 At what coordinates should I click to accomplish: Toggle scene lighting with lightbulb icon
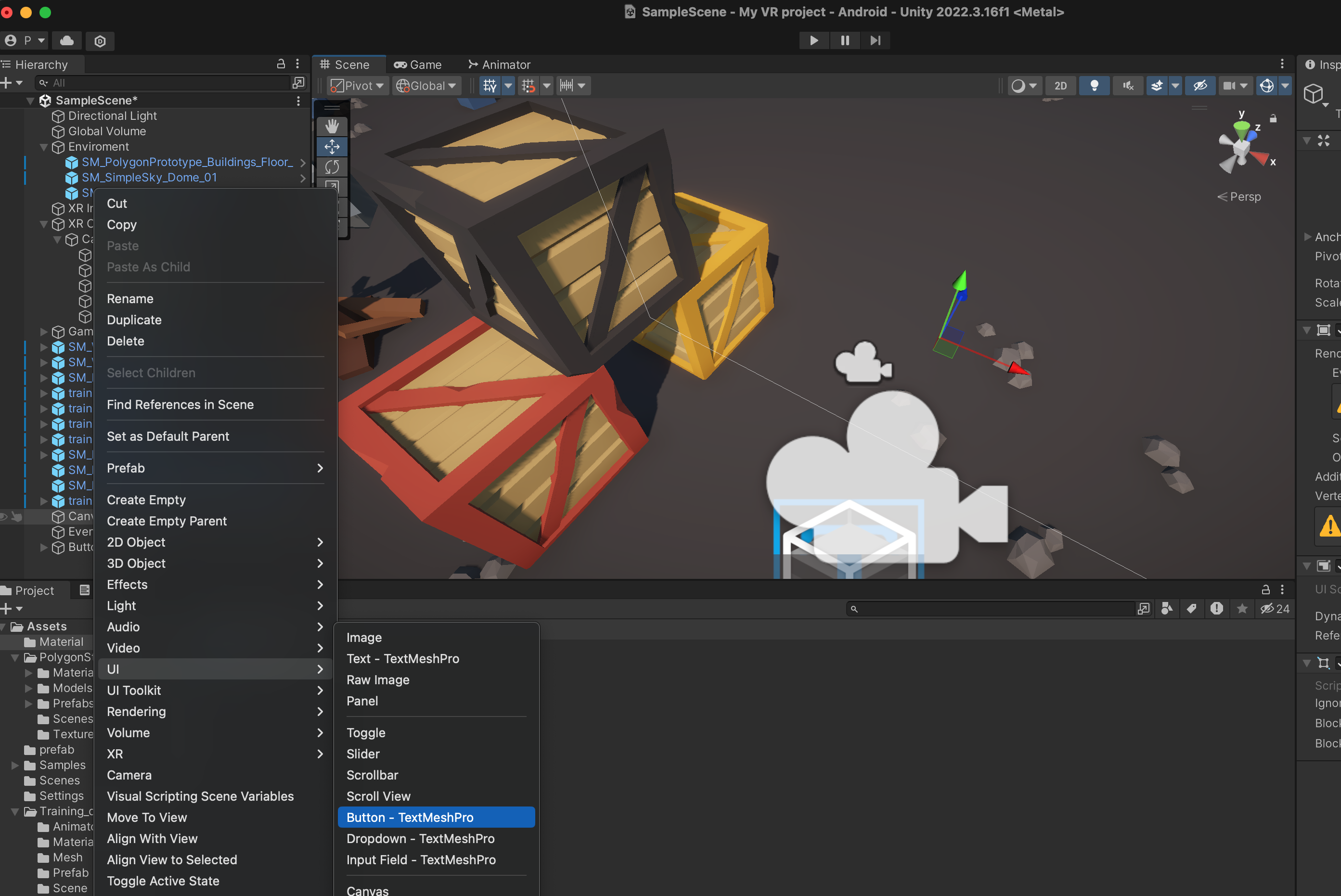pyautogui.click(x=1094, y=86)
